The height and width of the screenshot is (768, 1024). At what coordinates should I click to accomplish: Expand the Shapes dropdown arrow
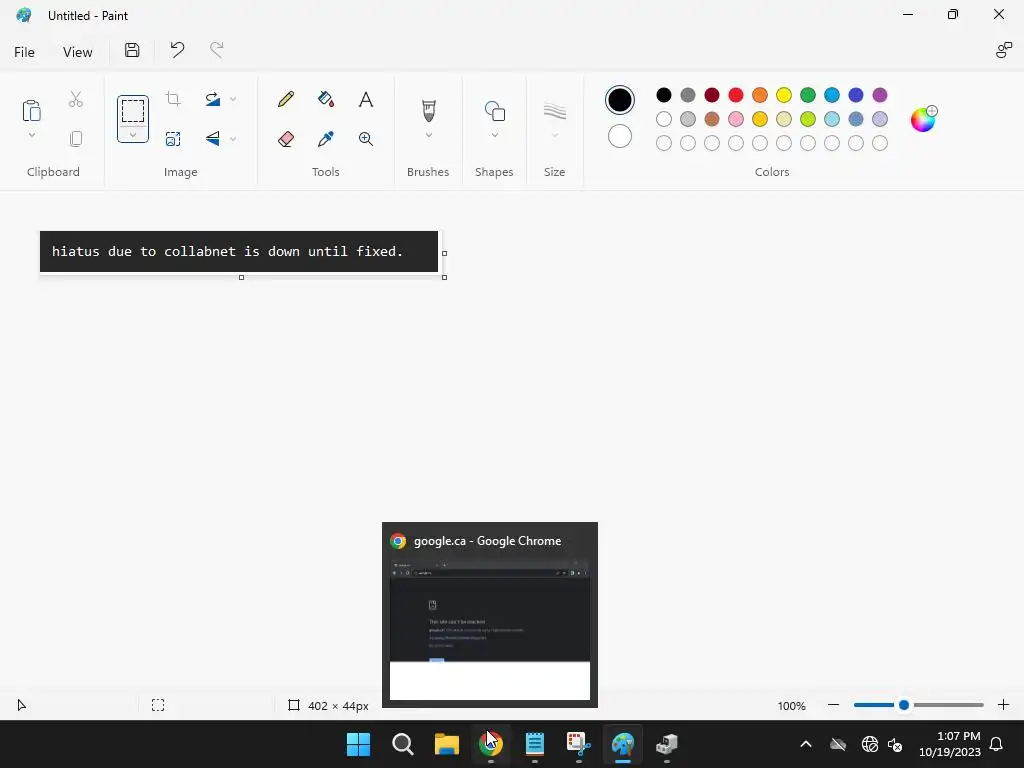(x=494, y=135)
